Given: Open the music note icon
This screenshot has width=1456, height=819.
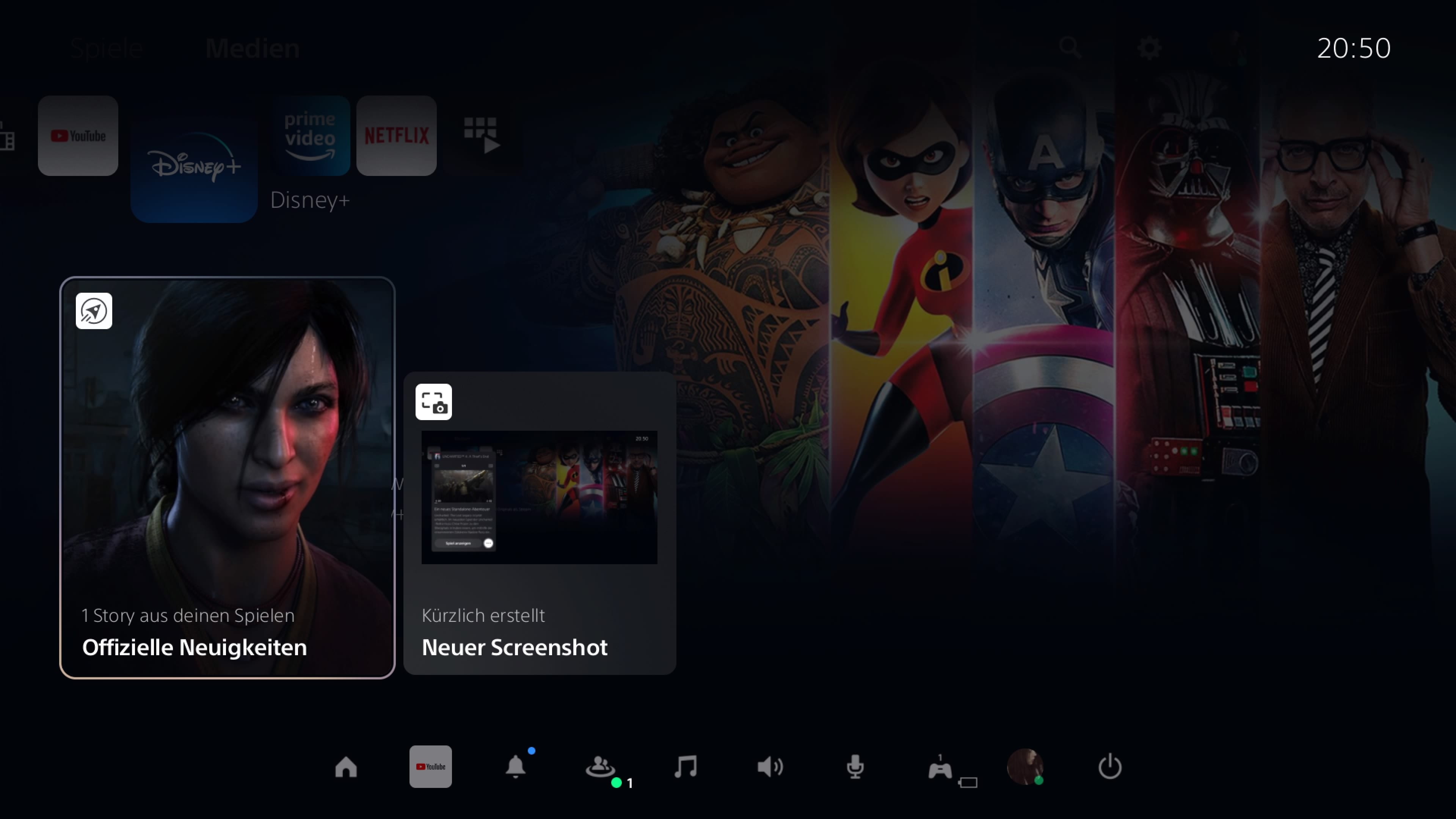Looking at the screenshot, I should point(686,767).
